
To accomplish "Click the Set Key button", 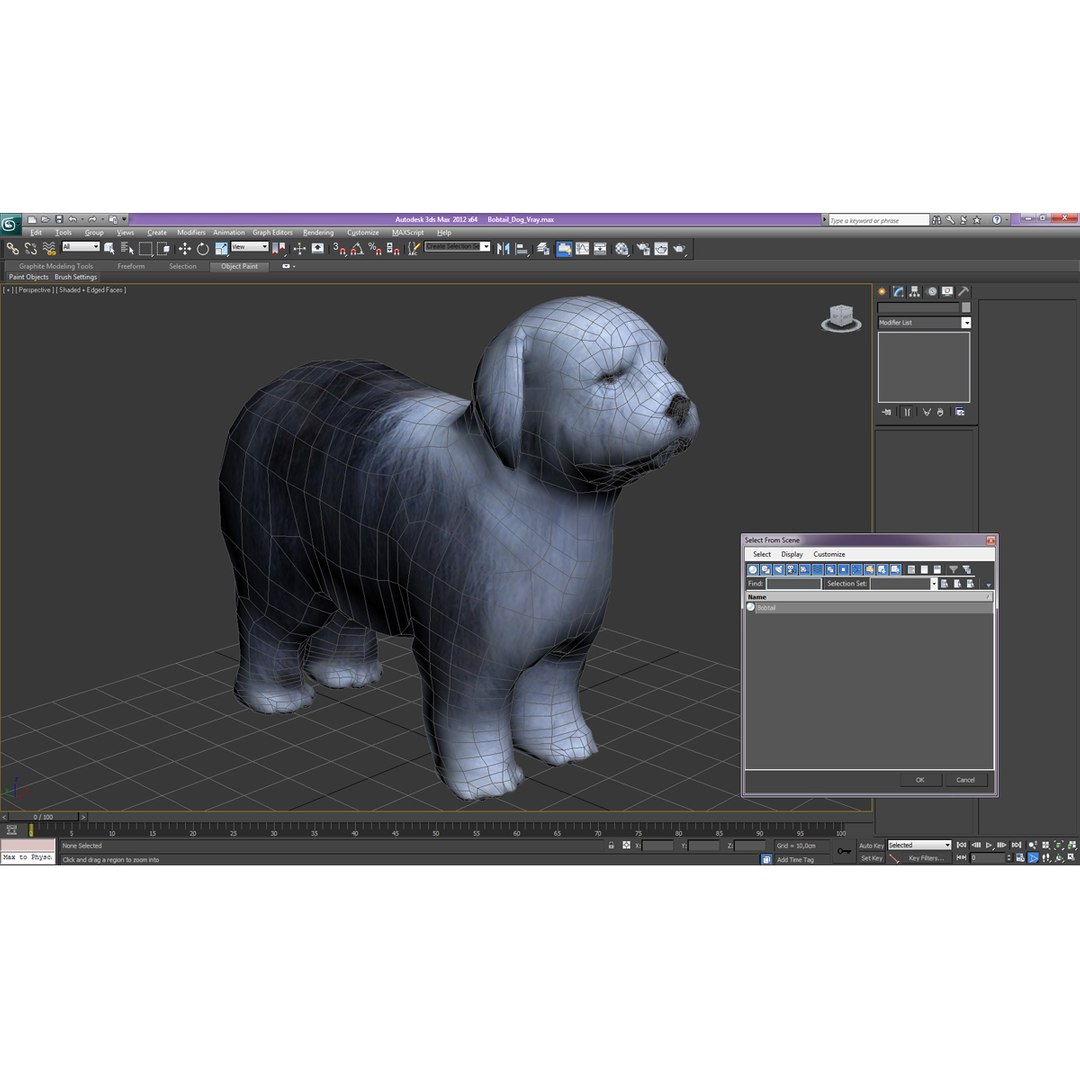I will click(x=871, y=858).
